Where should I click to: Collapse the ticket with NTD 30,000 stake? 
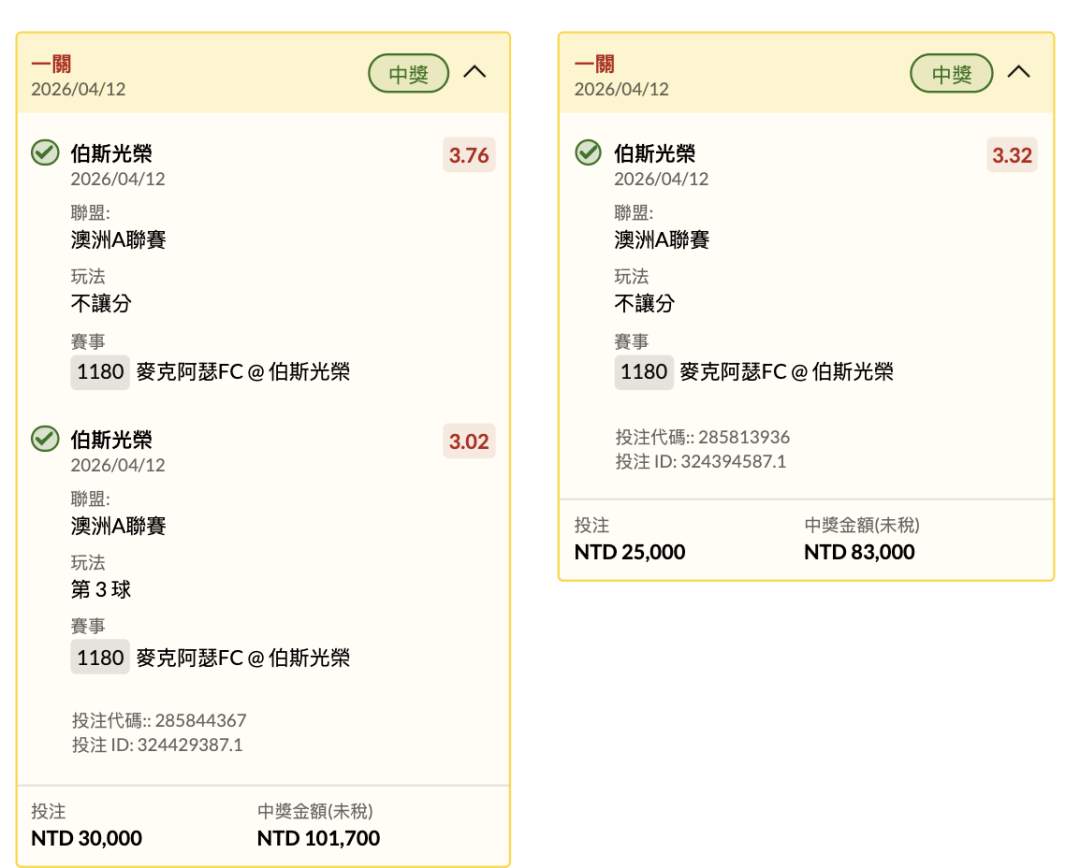coord(475,73)
